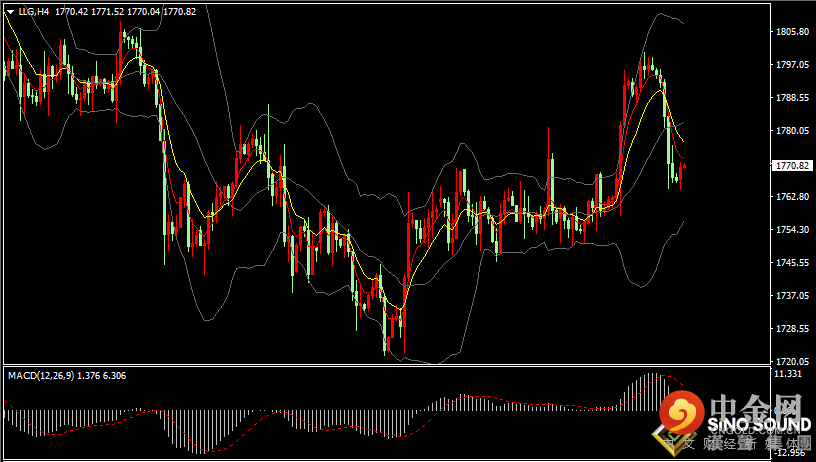Viewport: 816px width, 462px height.
Task: Click the 1762.80 price axis label
Action: (x=792, y=197)
